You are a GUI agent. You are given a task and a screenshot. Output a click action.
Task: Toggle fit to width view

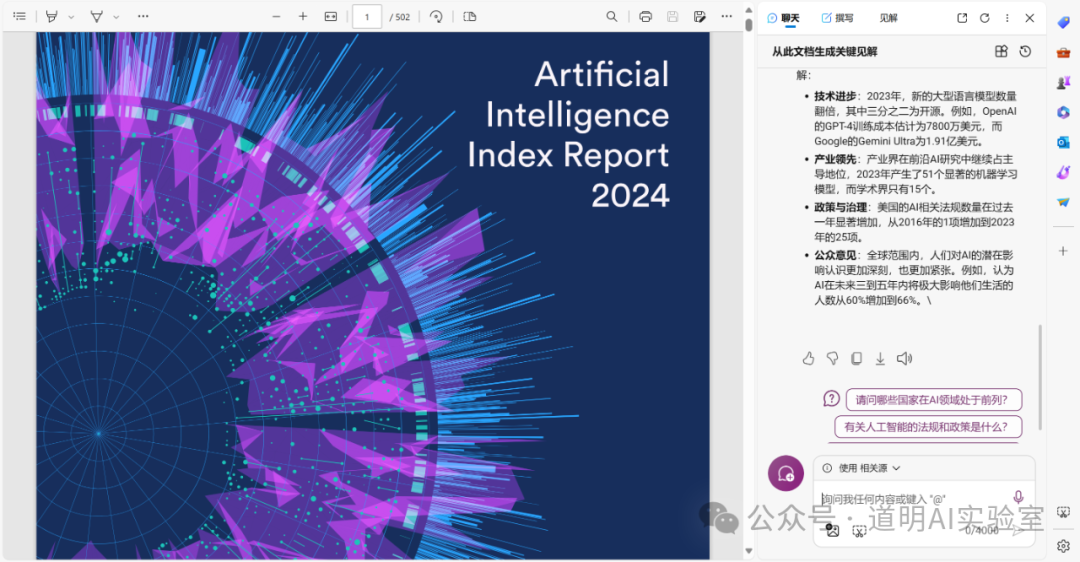[331, 16]
